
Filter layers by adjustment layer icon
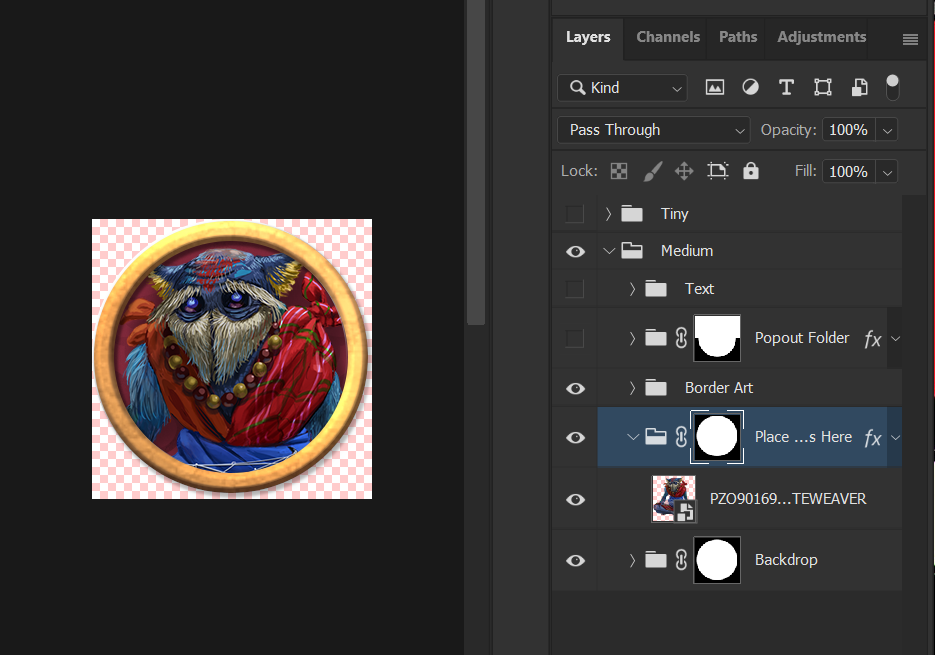750,88
